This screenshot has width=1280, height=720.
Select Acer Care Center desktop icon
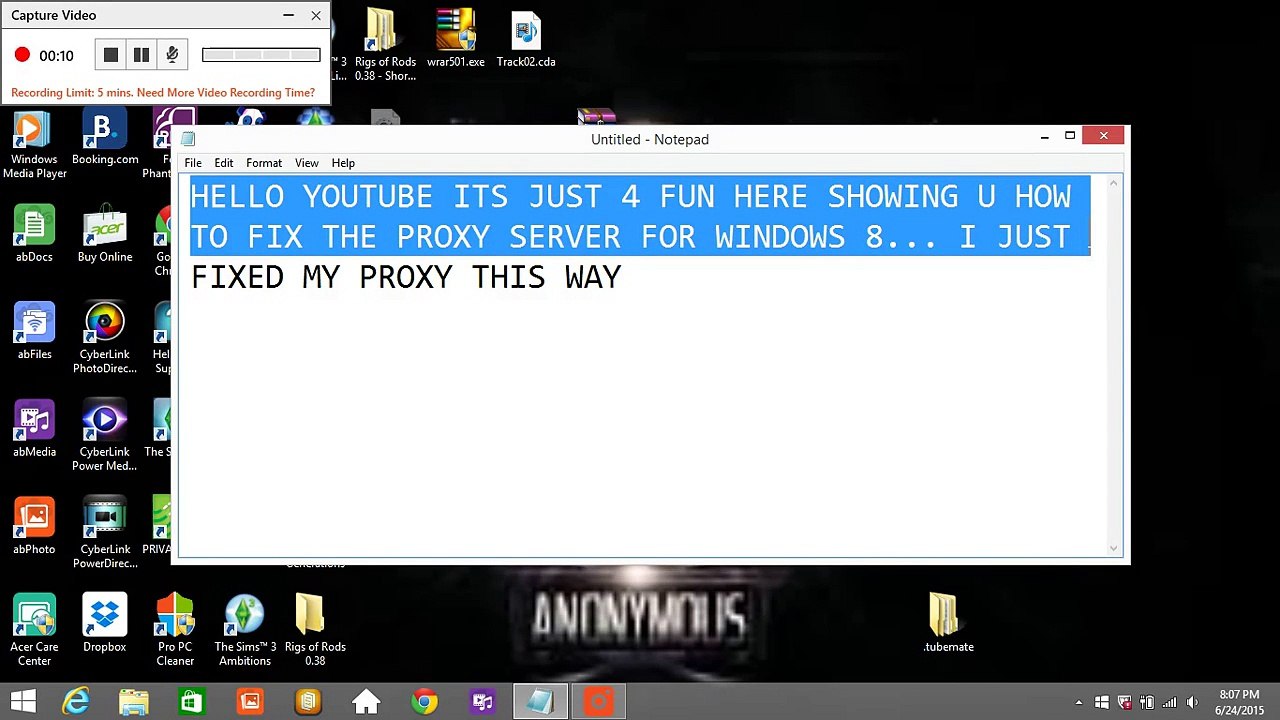(x=34, y=630)
